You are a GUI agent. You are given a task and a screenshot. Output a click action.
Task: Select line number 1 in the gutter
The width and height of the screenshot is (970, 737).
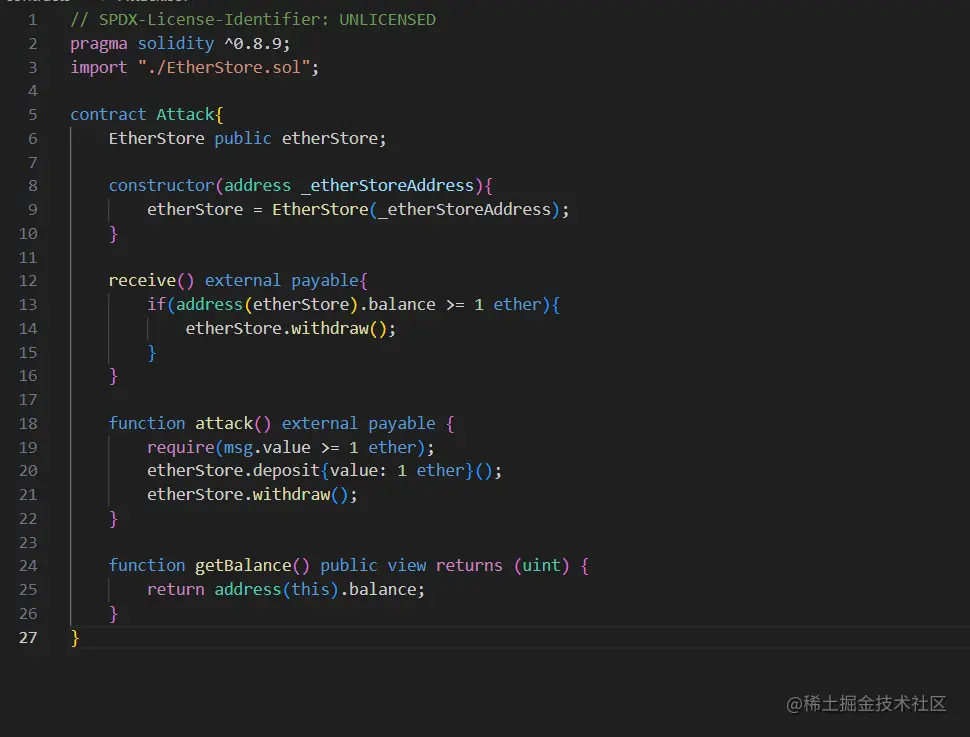pyautogui.click(x=32, y=20)
